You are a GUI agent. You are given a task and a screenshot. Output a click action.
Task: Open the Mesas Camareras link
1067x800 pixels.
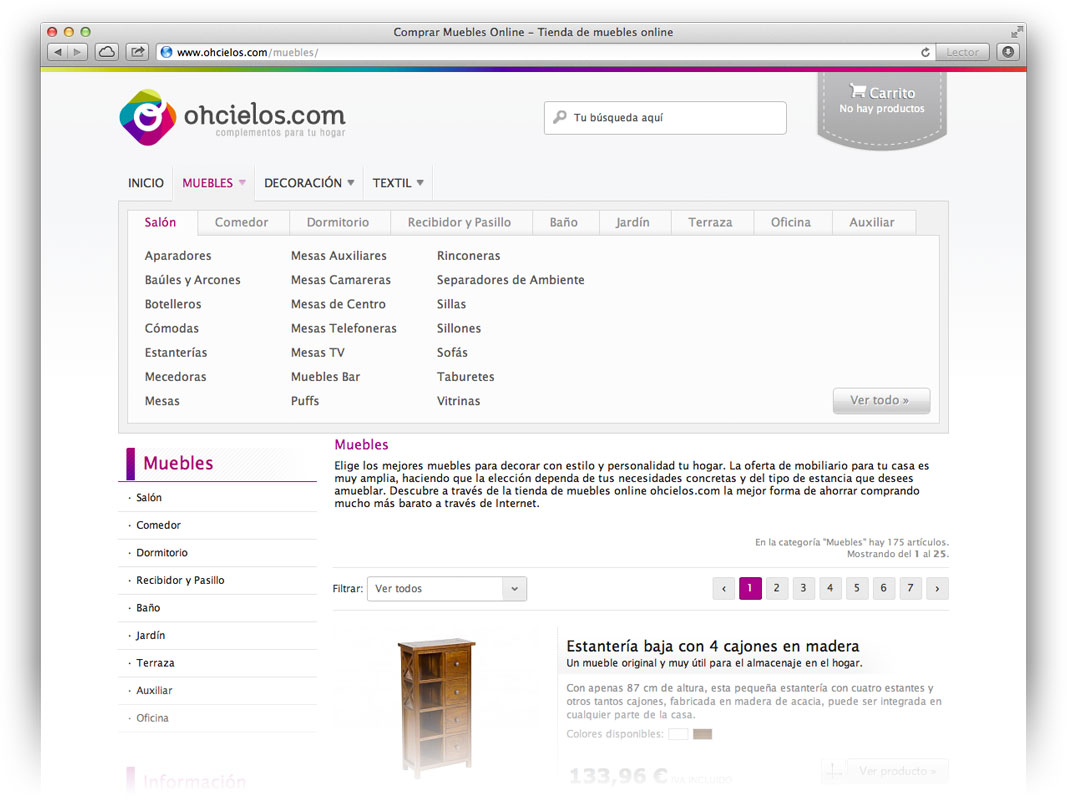point(341,280)
